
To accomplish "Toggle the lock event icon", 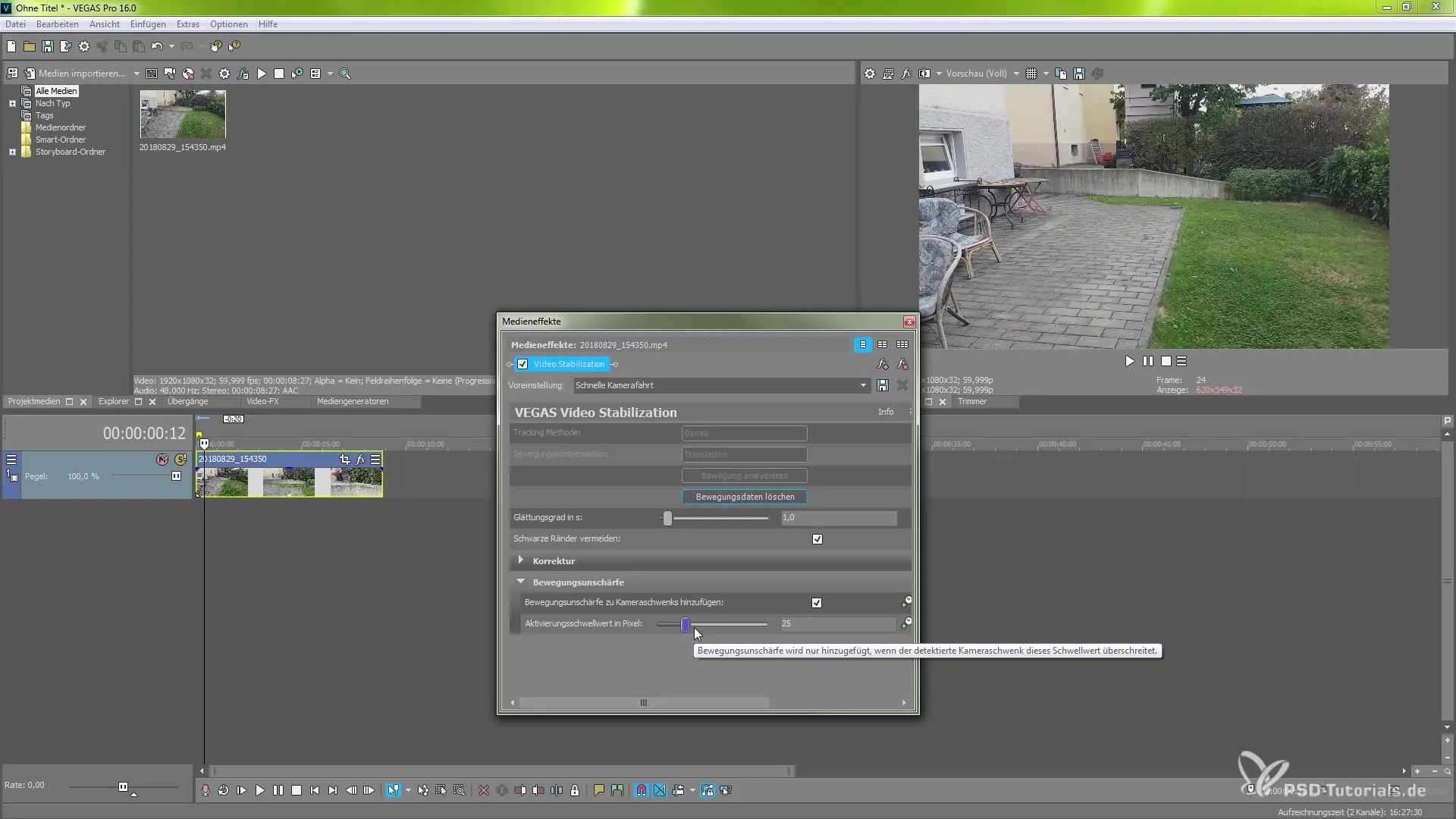I will tap(575, 790).
